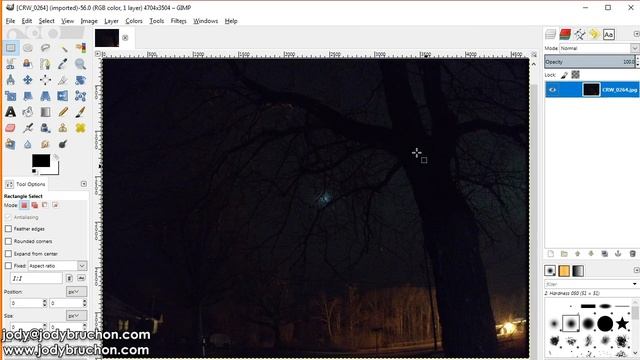Screen dimensions: 640x360
Task: Select the Clone stamp tool
Action: pos(63,128)
